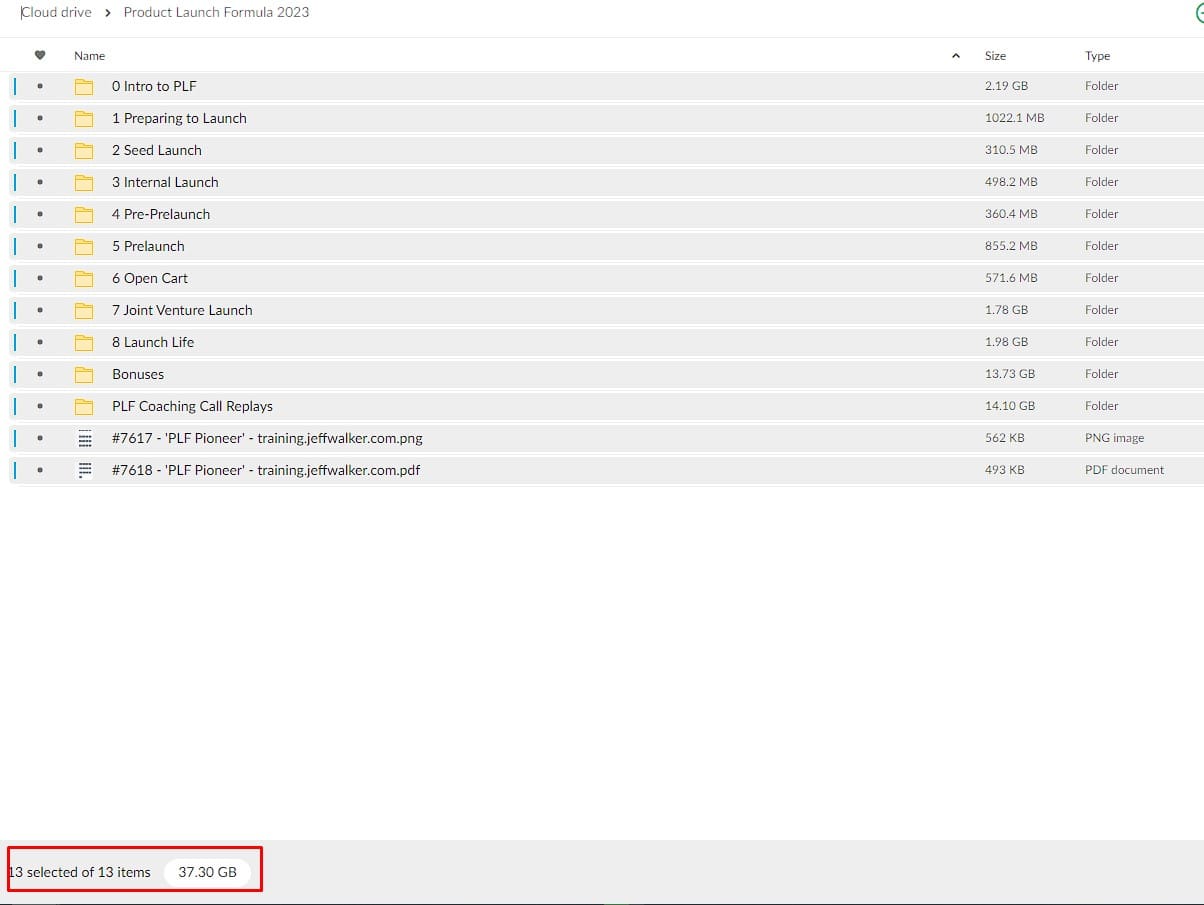Sort the list by Size header
This screenshot has width=1204, height=905.
(995, 56)
